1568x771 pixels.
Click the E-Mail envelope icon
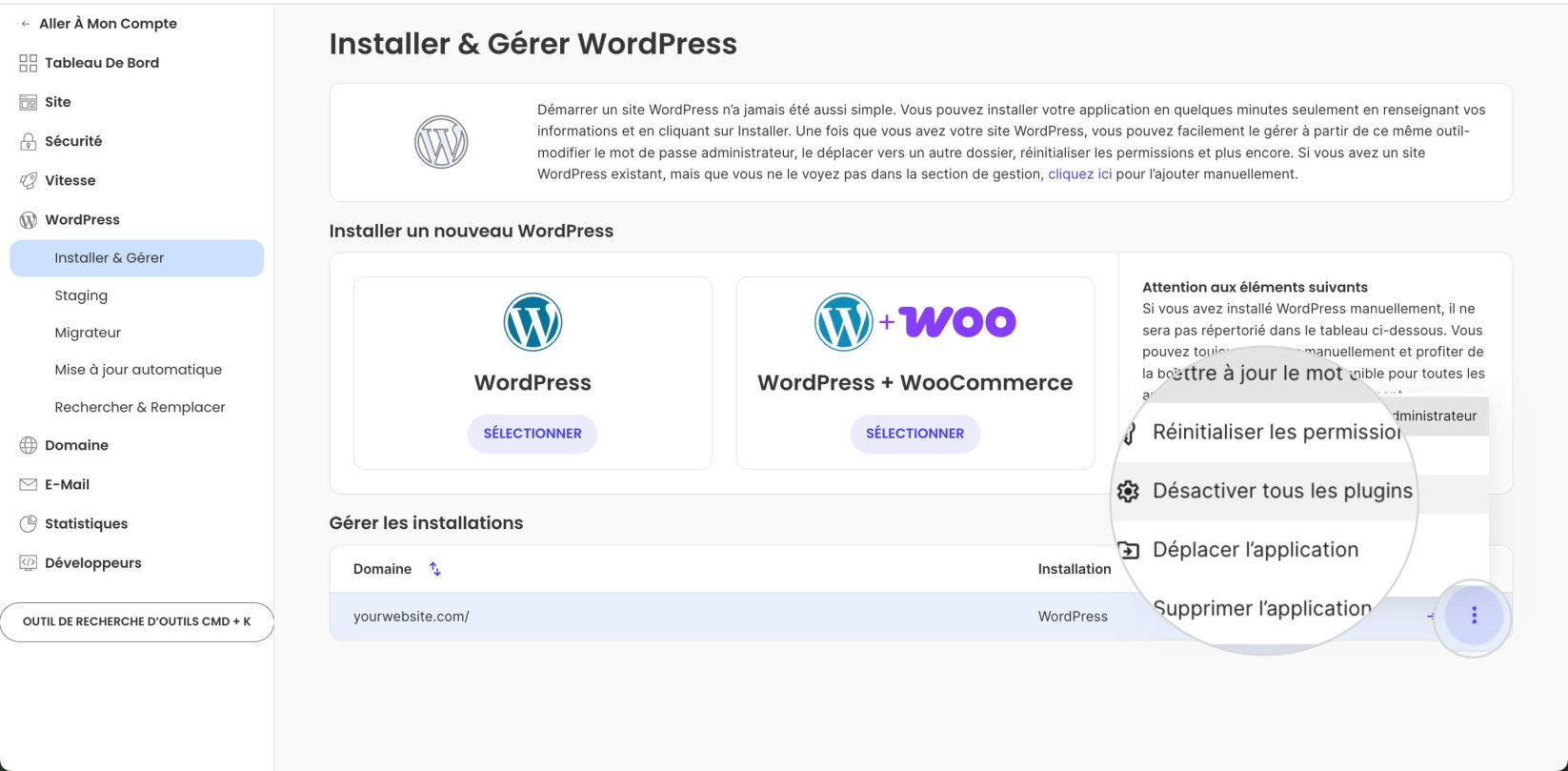(29, 484)
